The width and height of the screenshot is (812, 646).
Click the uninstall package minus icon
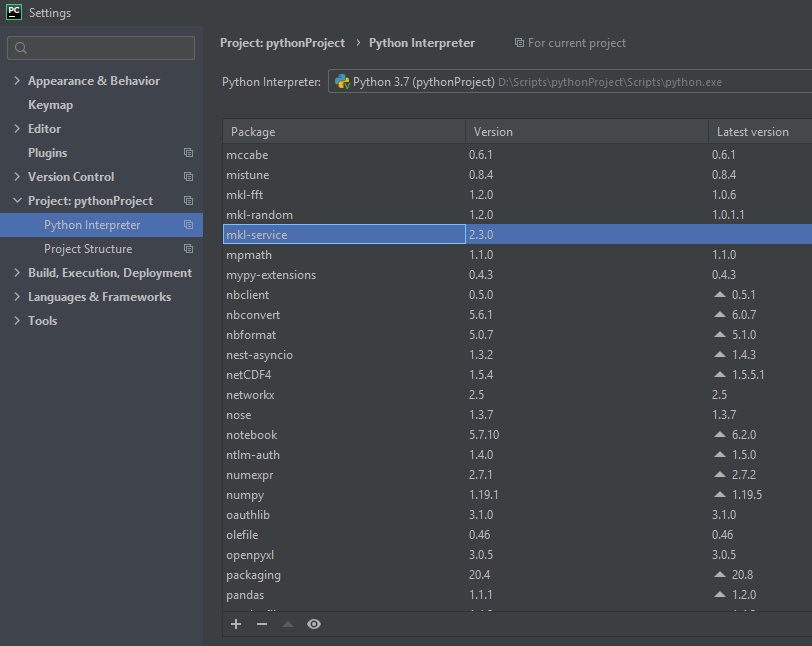coord(262,624)
